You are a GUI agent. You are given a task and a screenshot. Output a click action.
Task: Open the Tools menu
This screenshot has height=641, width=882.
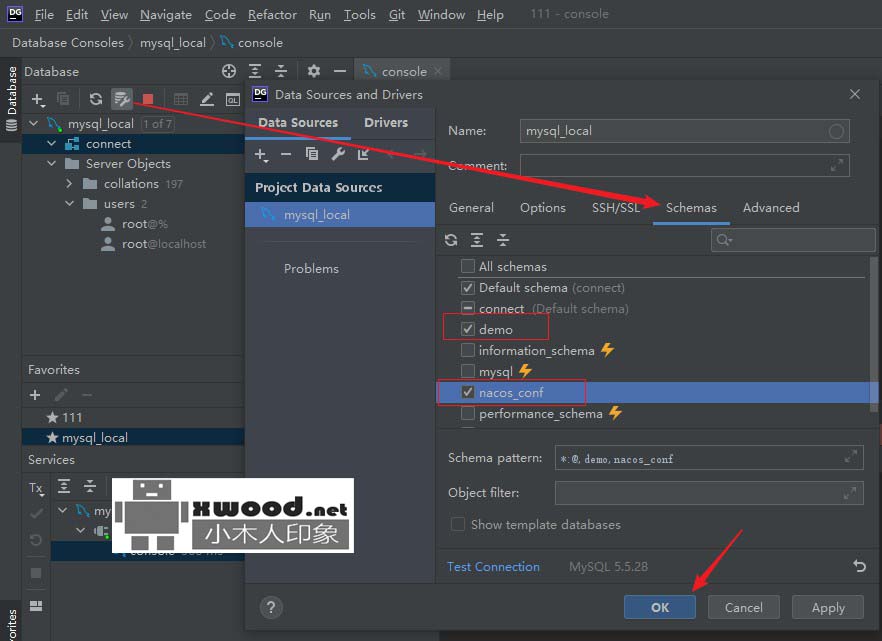point(359,15)
